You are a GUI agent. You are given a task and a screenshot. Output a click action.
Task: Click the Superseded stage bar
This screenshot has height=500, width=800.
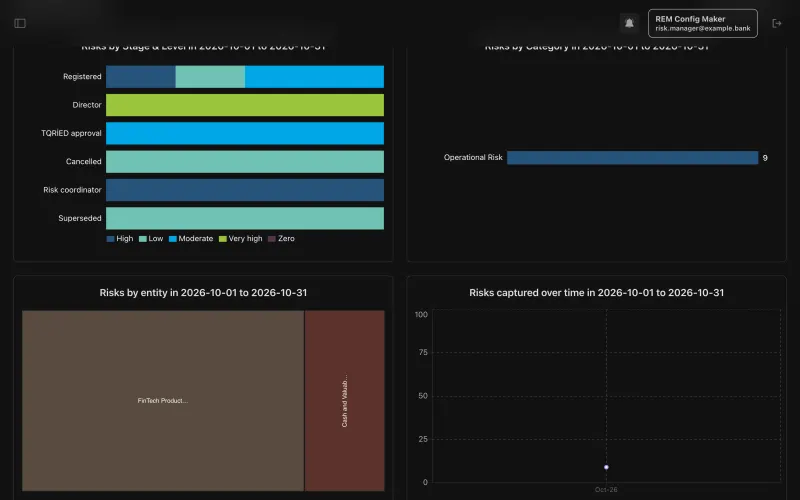click(245, 218)
